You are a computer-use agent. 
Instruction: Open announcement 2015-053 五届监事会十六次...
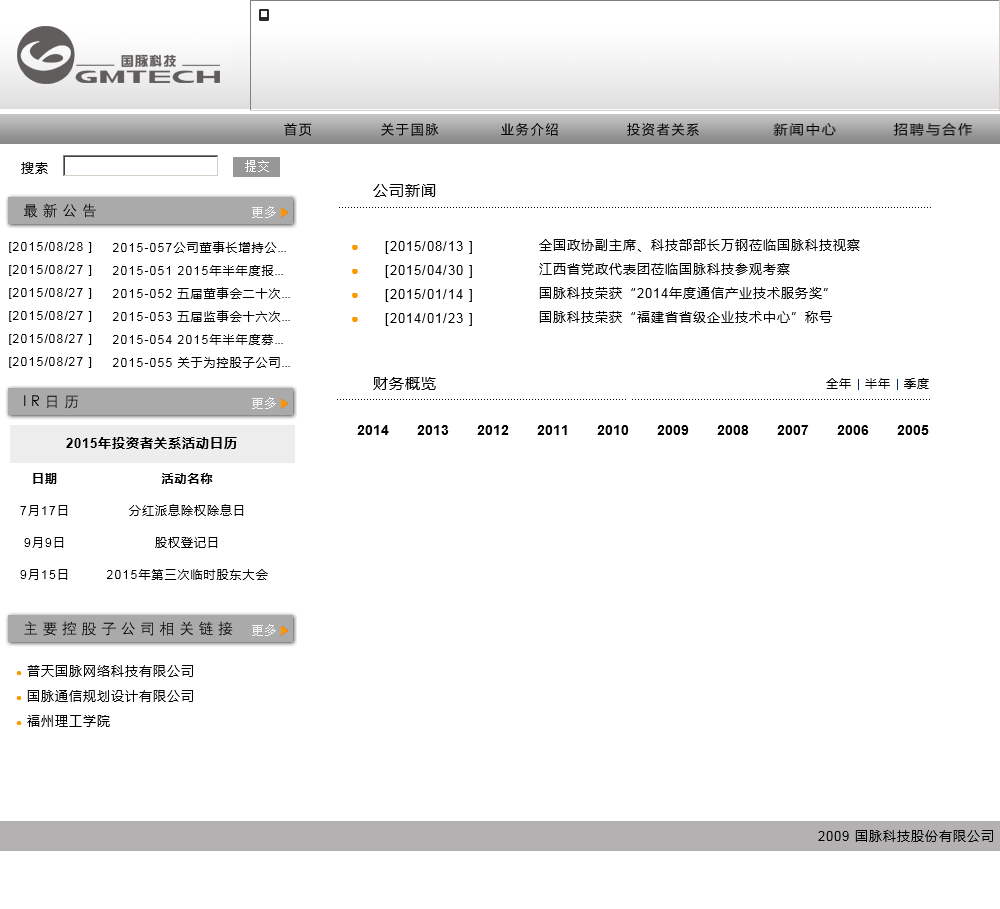pyautogui.click(x=201, y=316)
